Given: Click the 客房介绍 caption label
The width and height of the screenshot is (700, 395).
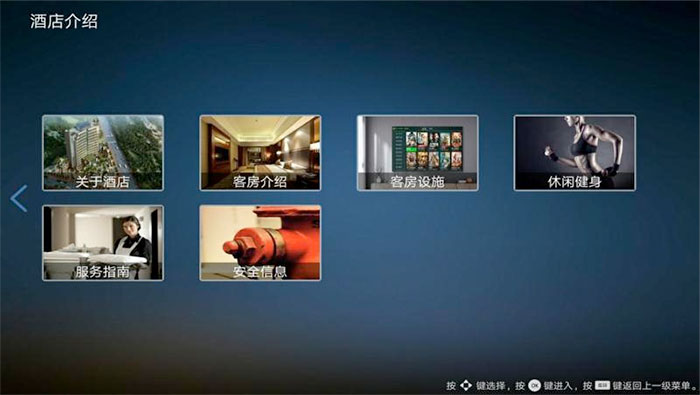Looking at the screenshot, I should tap(260, 182).
